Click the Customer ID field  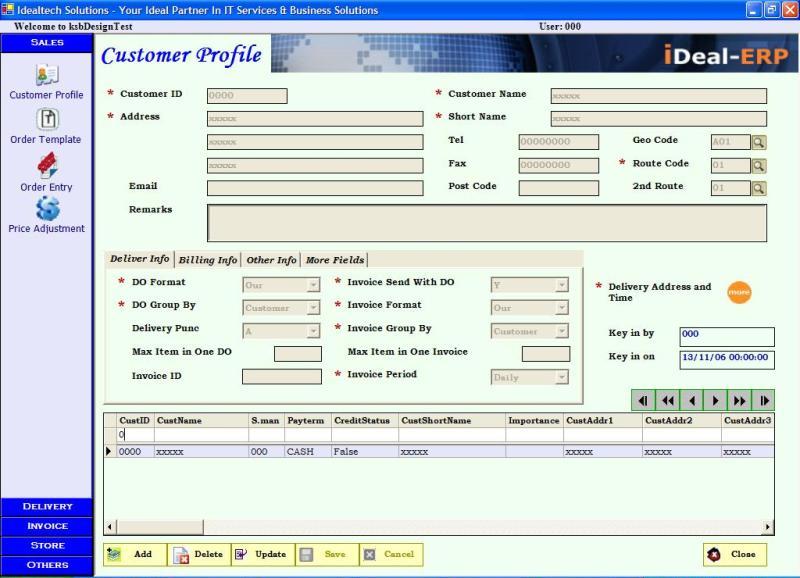(x=247, y=96)
